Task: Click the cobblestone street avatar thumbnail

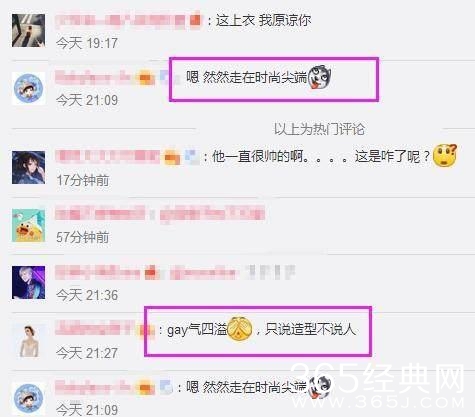Action: [28, 30]
